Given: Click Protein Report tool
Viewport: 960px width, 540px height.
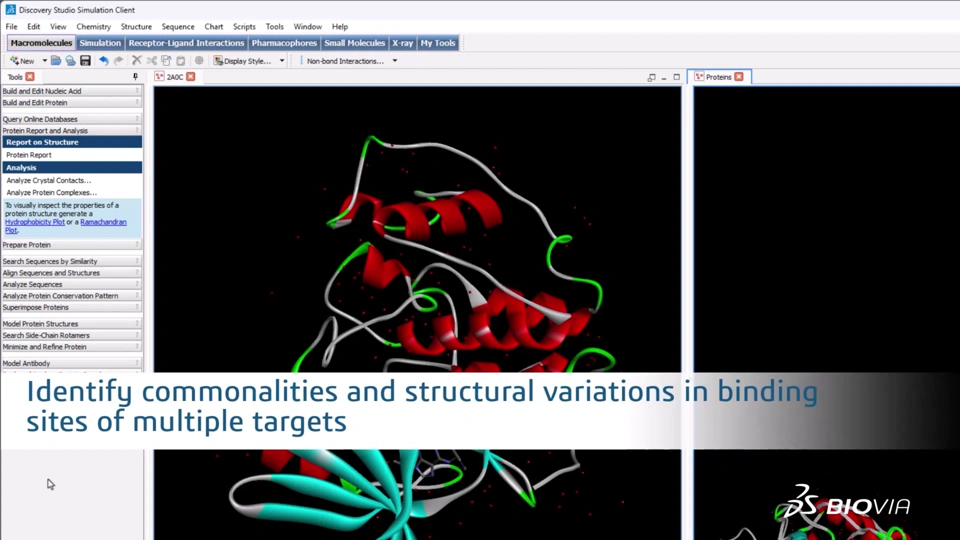Looking at the screenshot, I should [29, 155].
